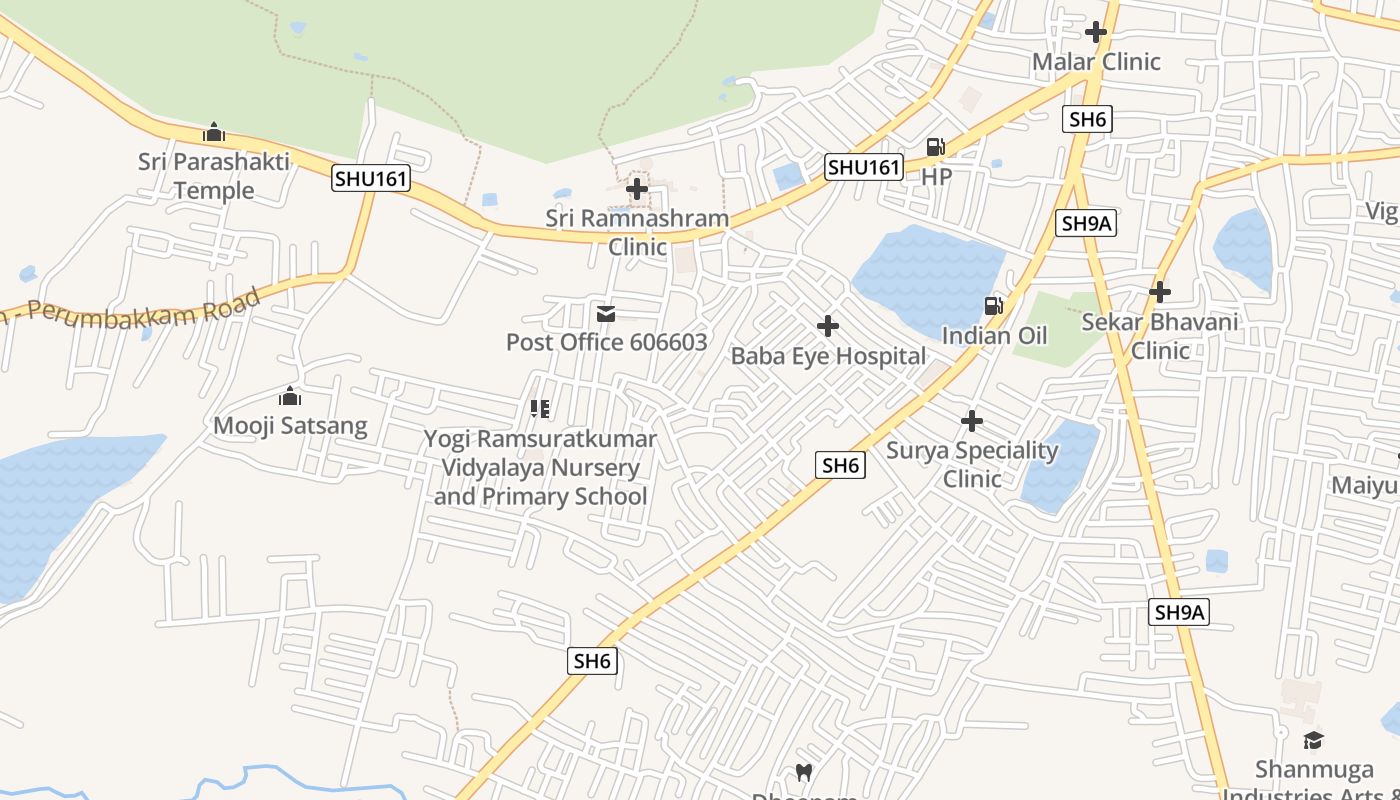Screen dimensions: 1400x800
Task: Click the SH6 shield below Baba Eye Hospital
Action: tap(840, 465)
